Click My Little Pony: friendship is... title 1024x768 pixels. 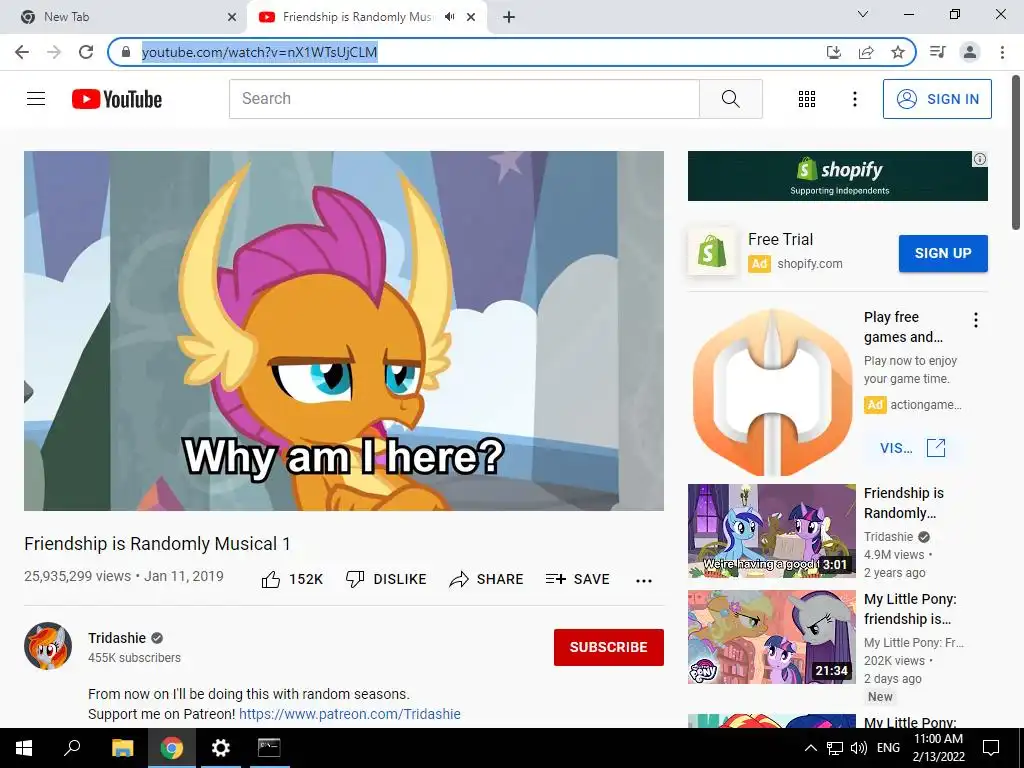(910, 609)
